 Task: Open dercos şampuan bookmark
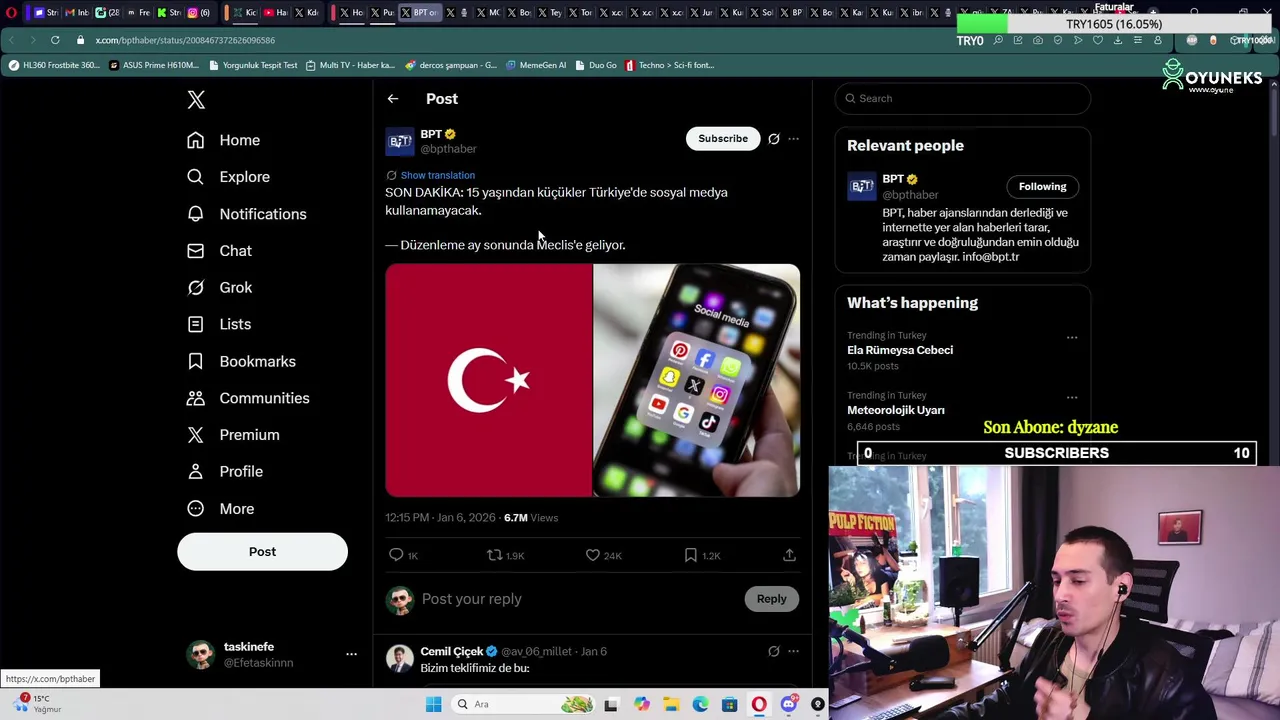point(450,65)
